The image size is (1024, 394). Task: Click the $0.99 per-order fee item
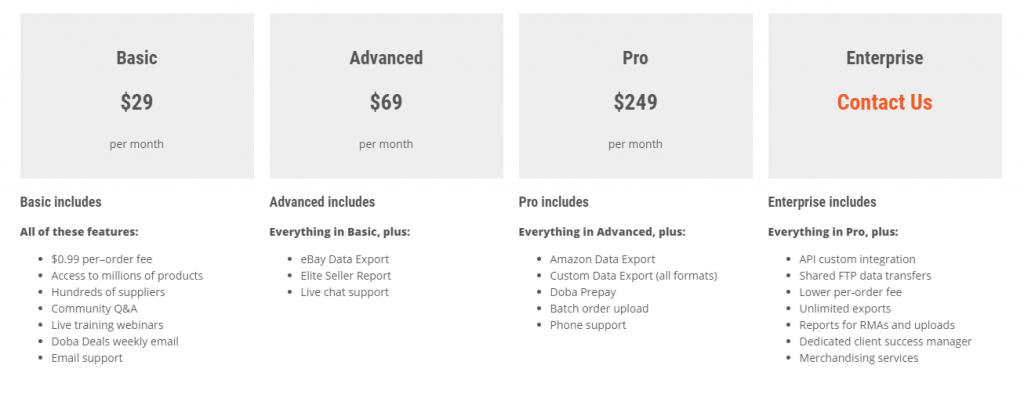pos(102,259)
